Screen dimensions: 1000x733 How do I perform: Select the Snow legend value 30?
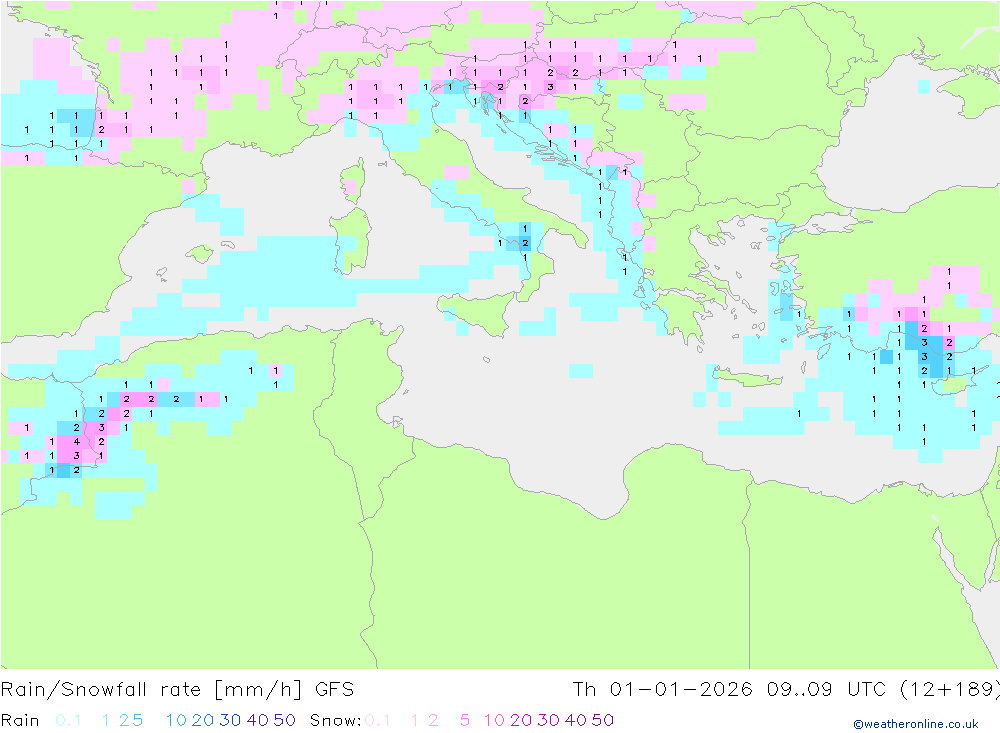(548, 720)
